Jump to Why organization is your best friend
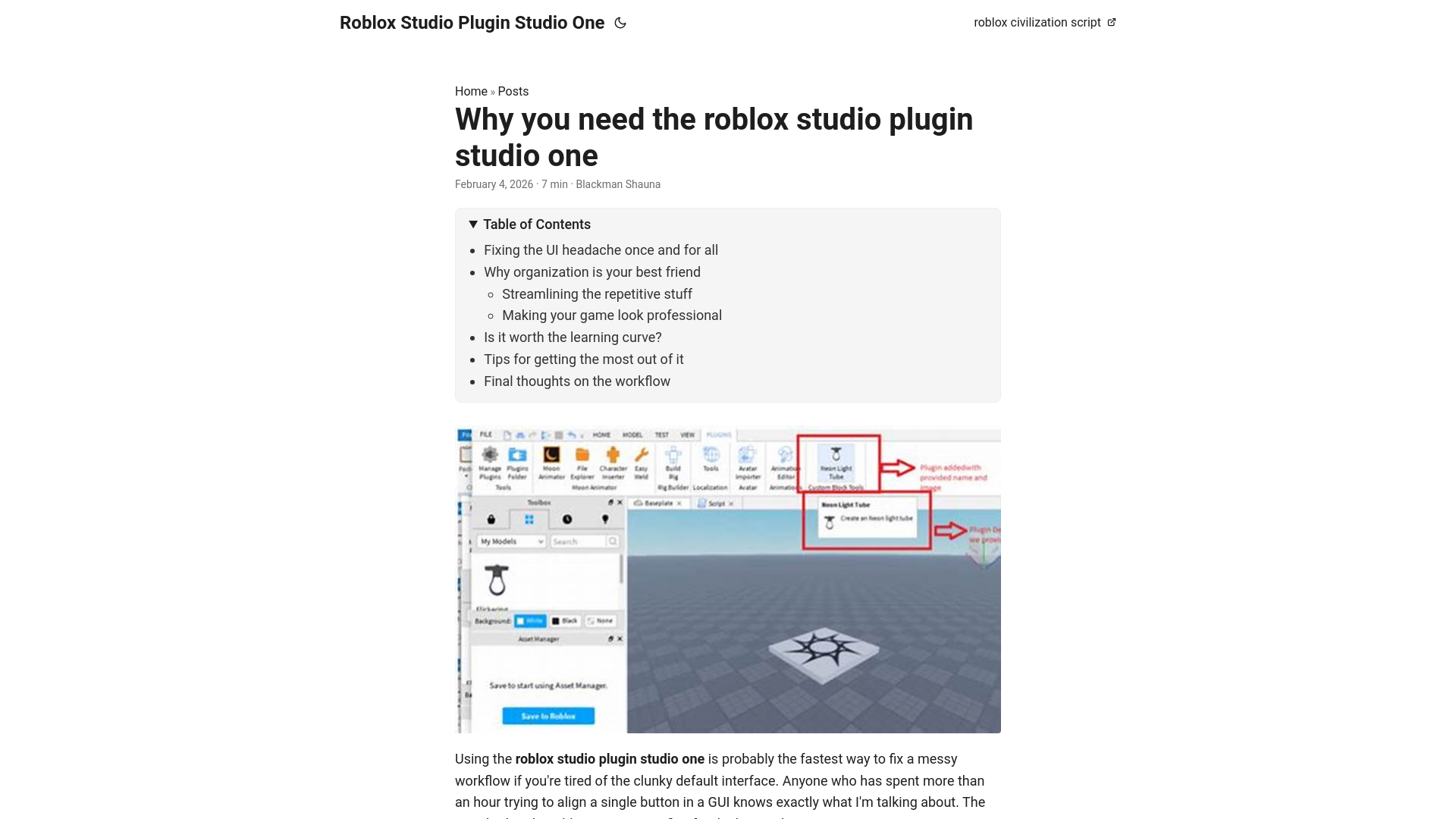Viewport: 1456px width, 819px height. pos(592,272)
